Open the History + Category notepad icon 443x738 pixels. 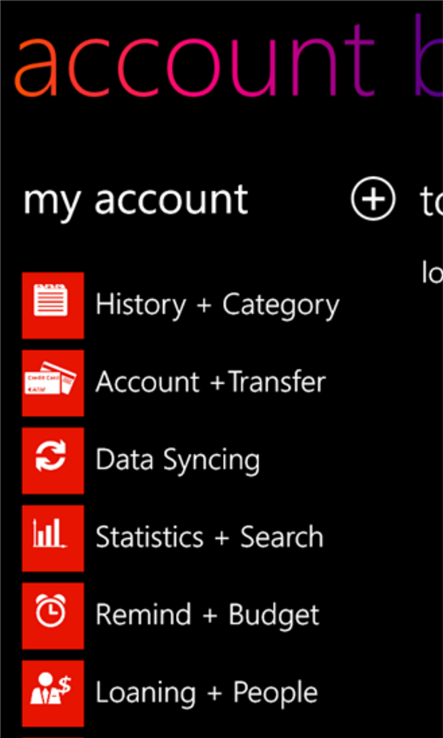coord(53,305)
